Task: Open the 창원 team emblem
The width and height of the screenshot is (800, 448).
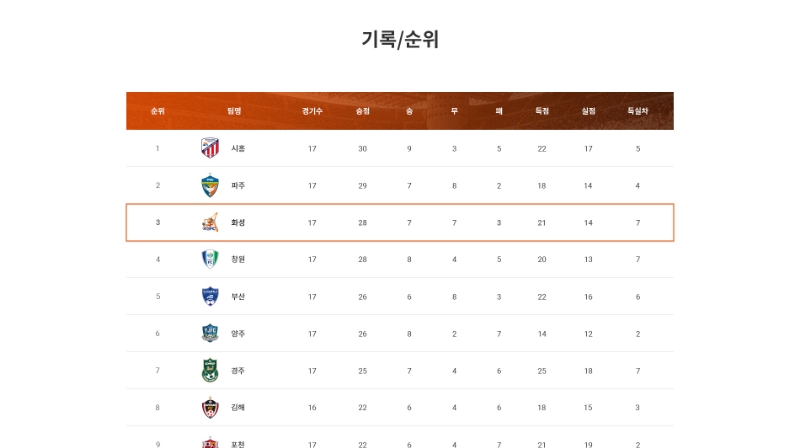Action: 210,259
